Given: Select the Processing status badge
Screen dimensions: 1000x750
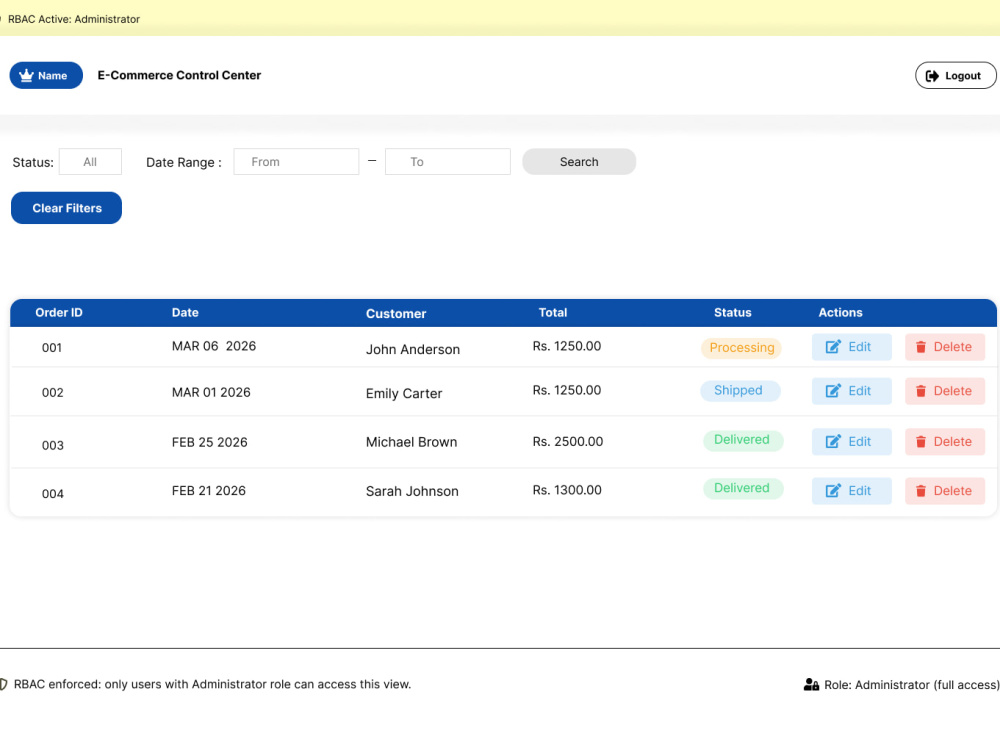Looking at the screenshot, I should coord(742,348).
